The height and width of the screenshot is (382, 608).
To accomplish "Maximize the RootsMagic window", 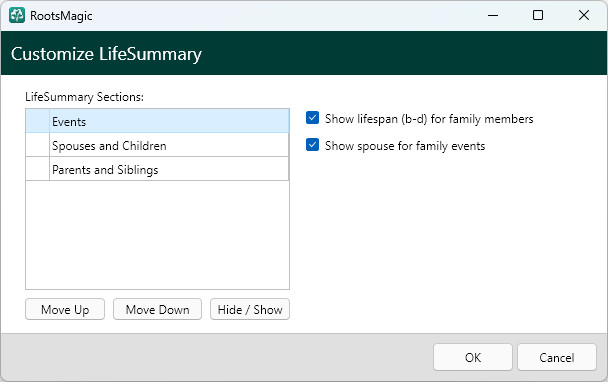I will pyautogui.click(x=538, y=16).
